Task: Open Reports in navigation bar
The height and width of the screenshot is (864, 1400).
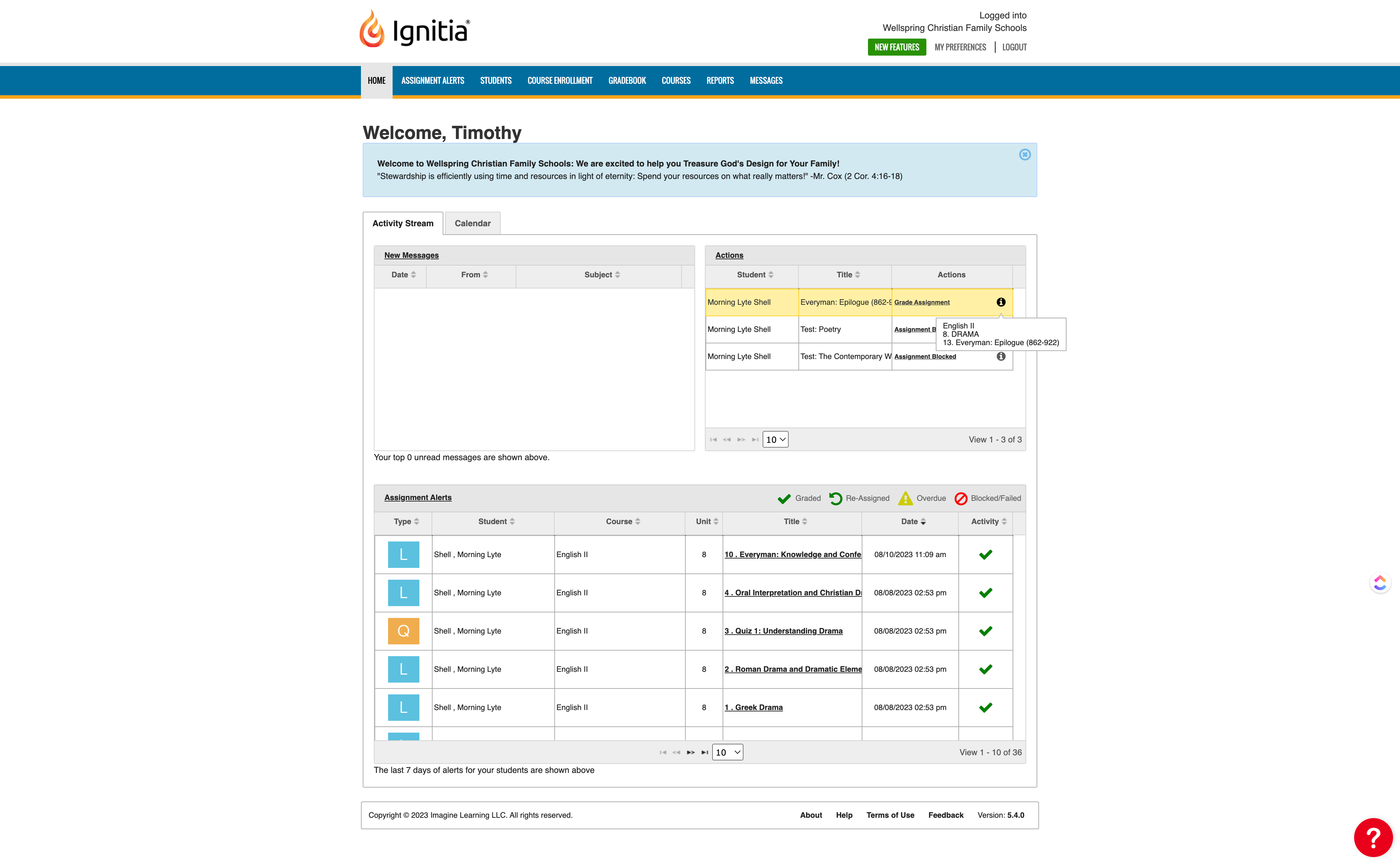Action: (720, 81)
